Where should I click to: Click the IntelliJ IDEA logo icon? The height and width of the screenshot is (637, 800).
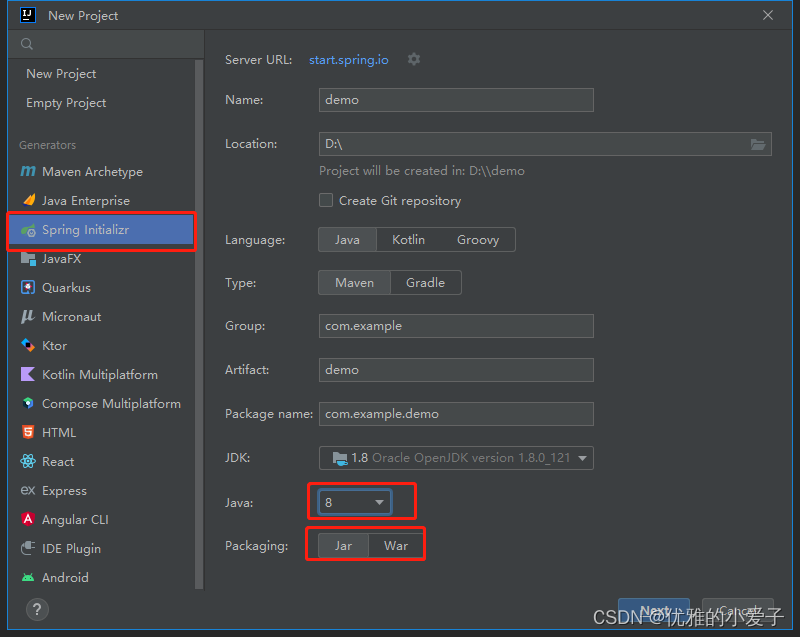coord(28,15)
